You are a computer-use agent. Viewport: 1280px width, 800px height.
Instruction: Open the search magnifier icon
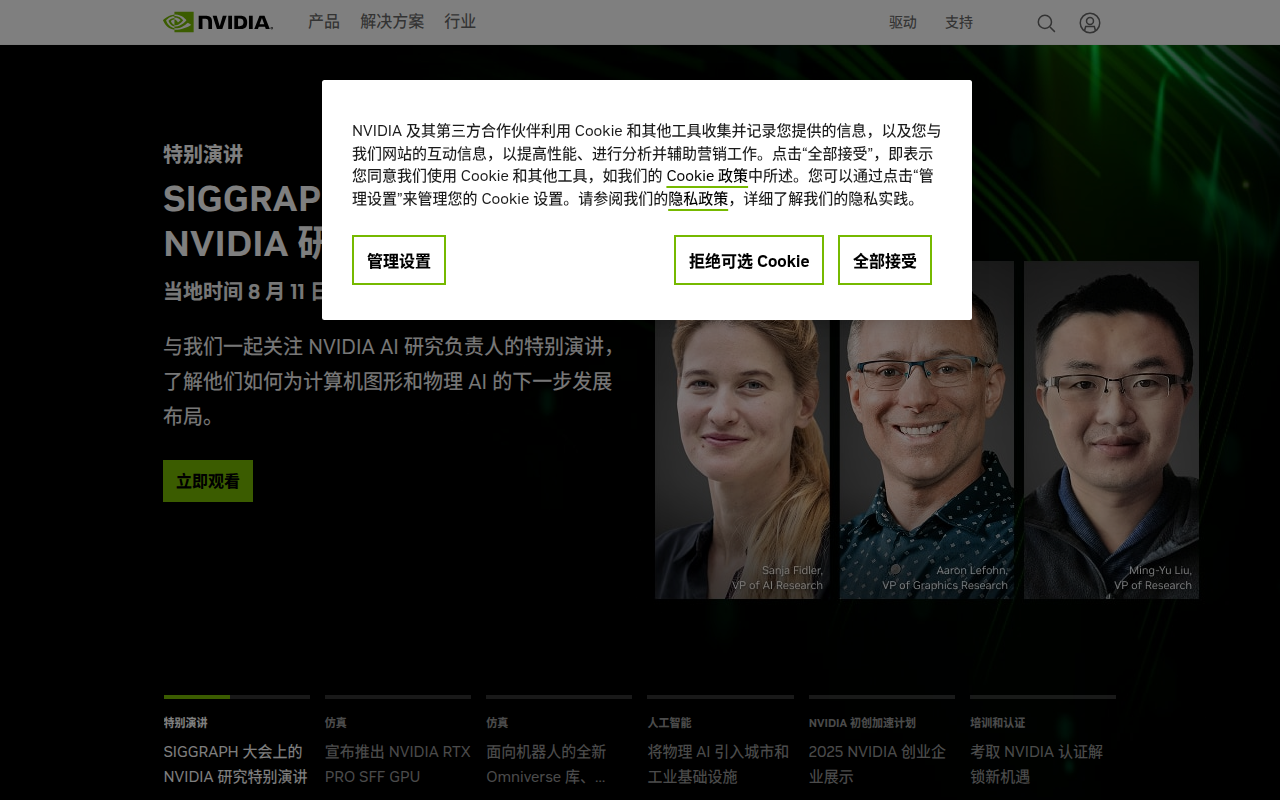click(x=1046, y=23)
